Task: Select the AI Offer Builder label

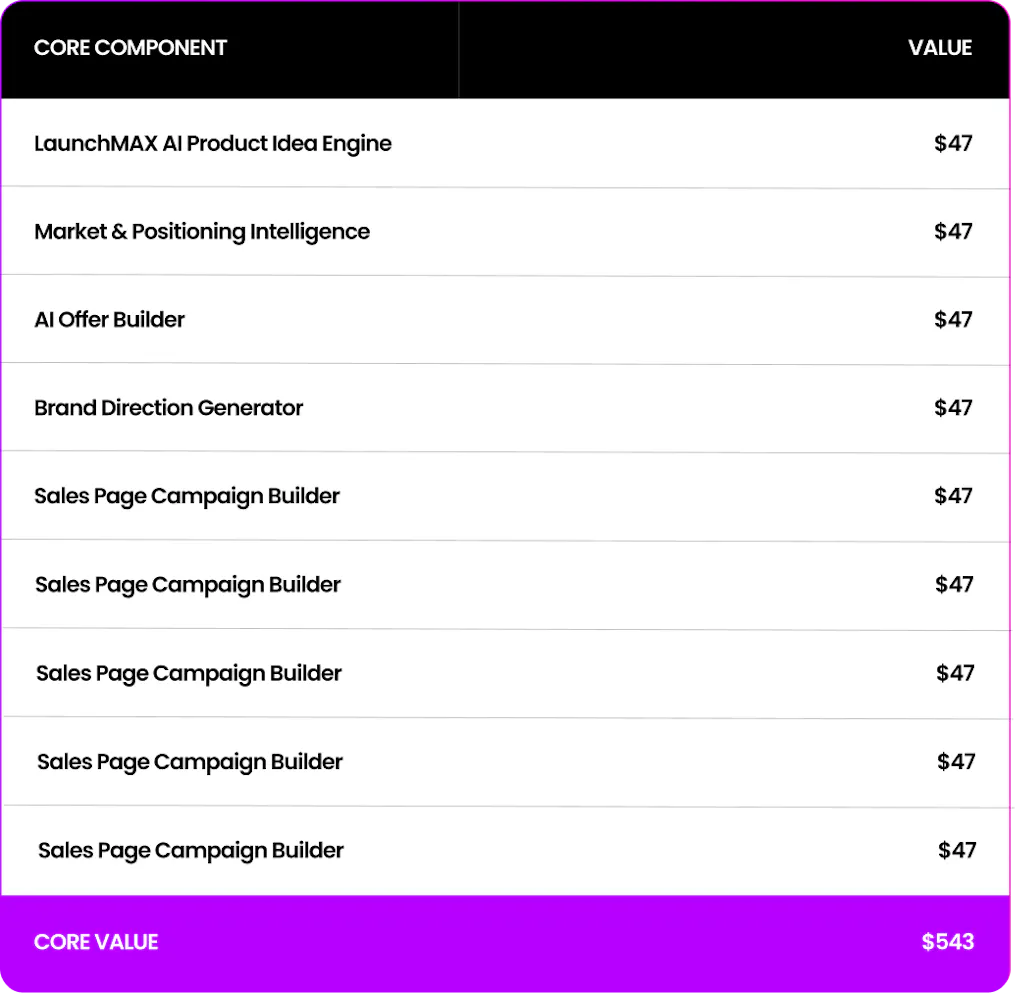Action: click(109, 319)
